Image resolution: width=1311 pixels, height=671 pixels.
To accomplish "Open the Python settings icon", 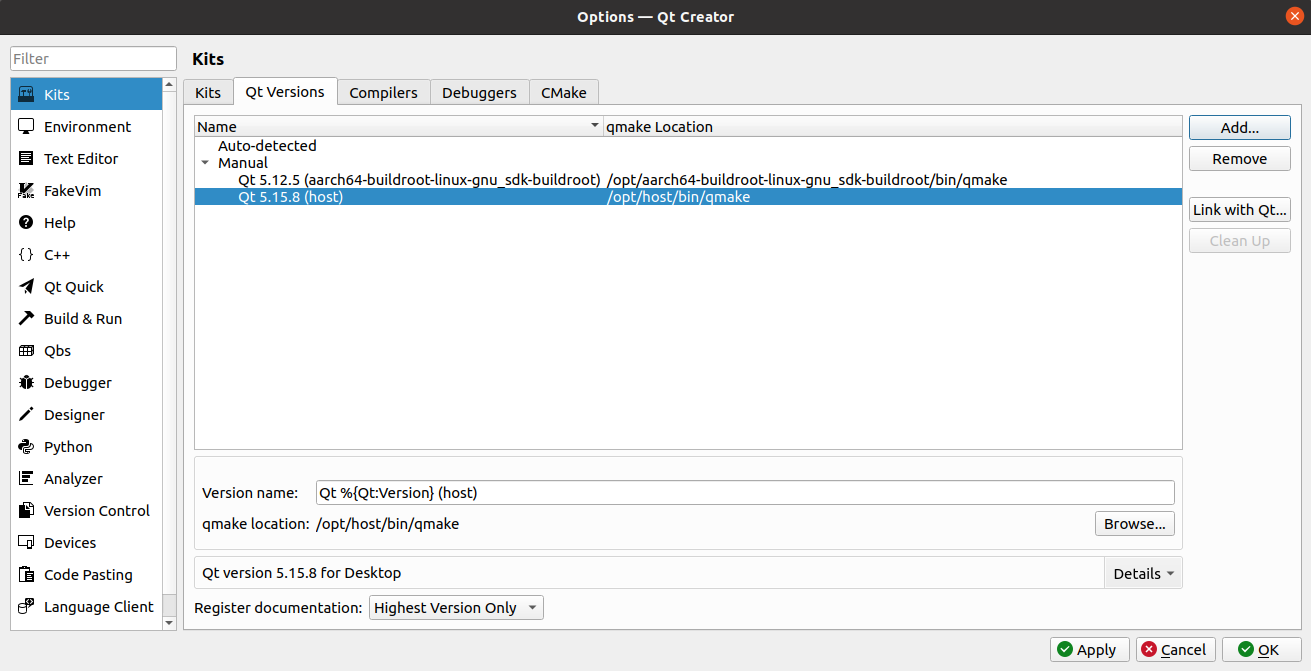I will click(27, 446).
